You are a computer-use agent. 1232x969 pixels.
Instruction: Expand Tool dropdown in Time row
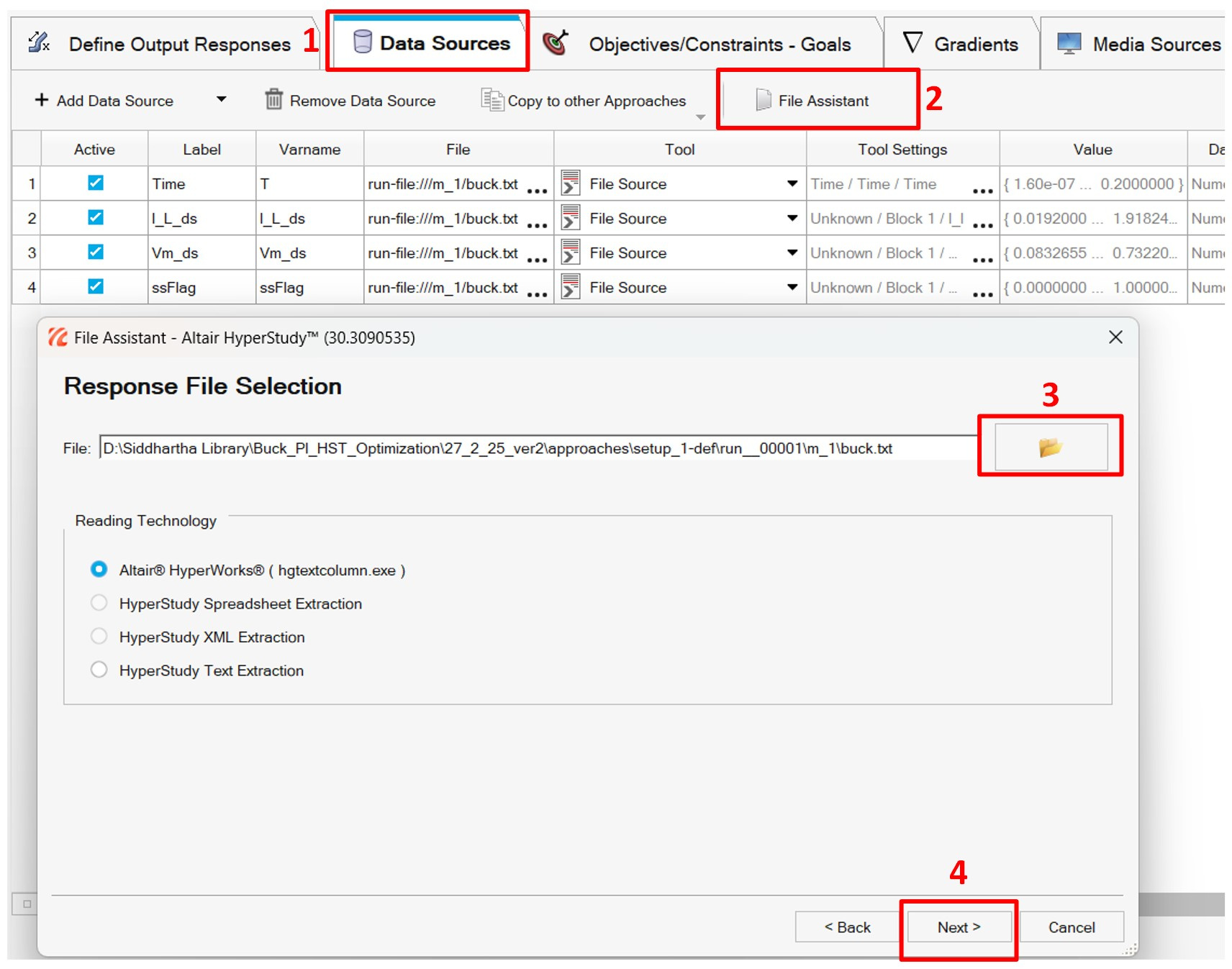[792, 183]
